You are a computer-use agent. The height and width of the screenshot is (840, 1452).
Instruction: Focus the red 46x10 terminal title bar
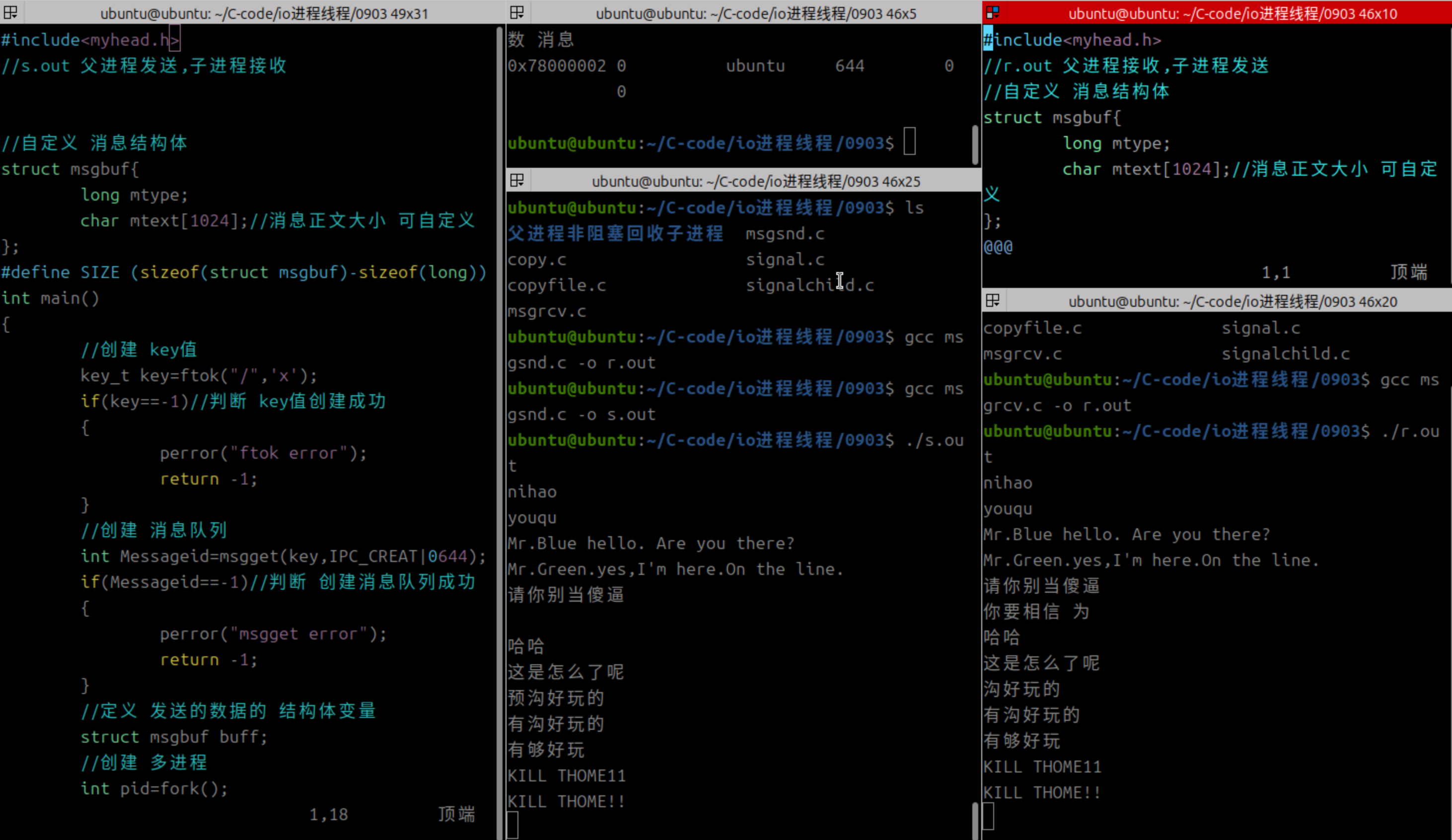tap(1233, 13)
